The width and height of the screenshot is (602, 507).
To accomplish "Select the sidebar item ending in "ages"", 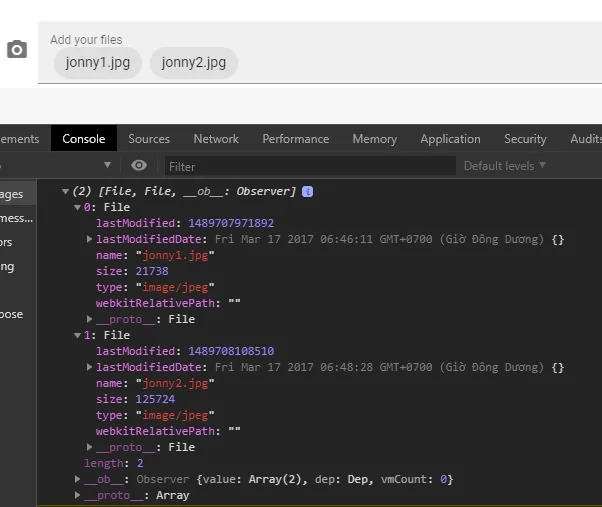I will coord(18,194).
